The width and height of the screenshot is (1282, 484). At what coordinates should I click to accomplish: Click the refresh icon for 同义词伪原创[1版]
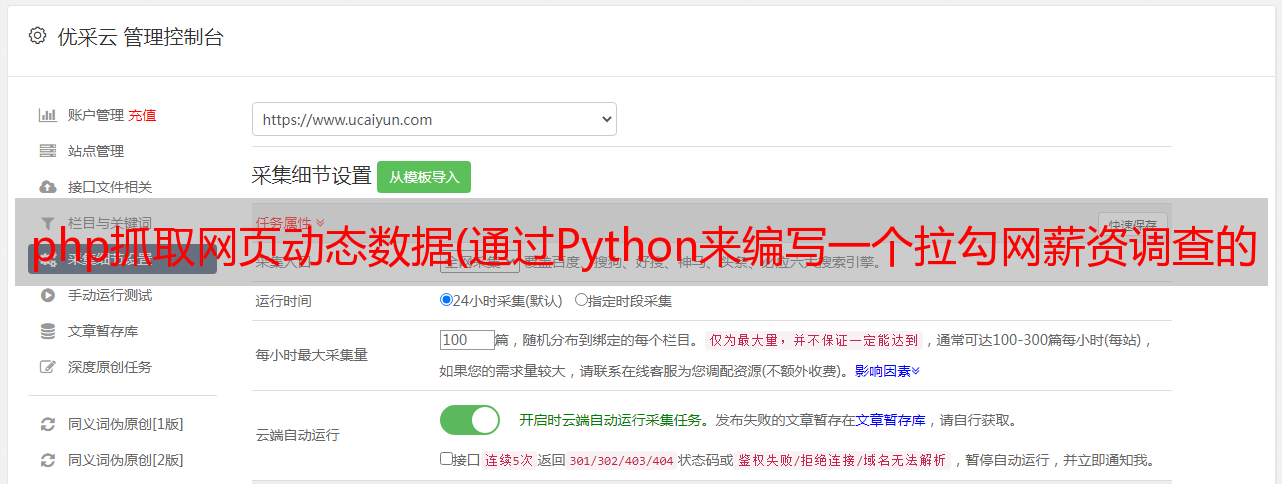tap(47, 424)
